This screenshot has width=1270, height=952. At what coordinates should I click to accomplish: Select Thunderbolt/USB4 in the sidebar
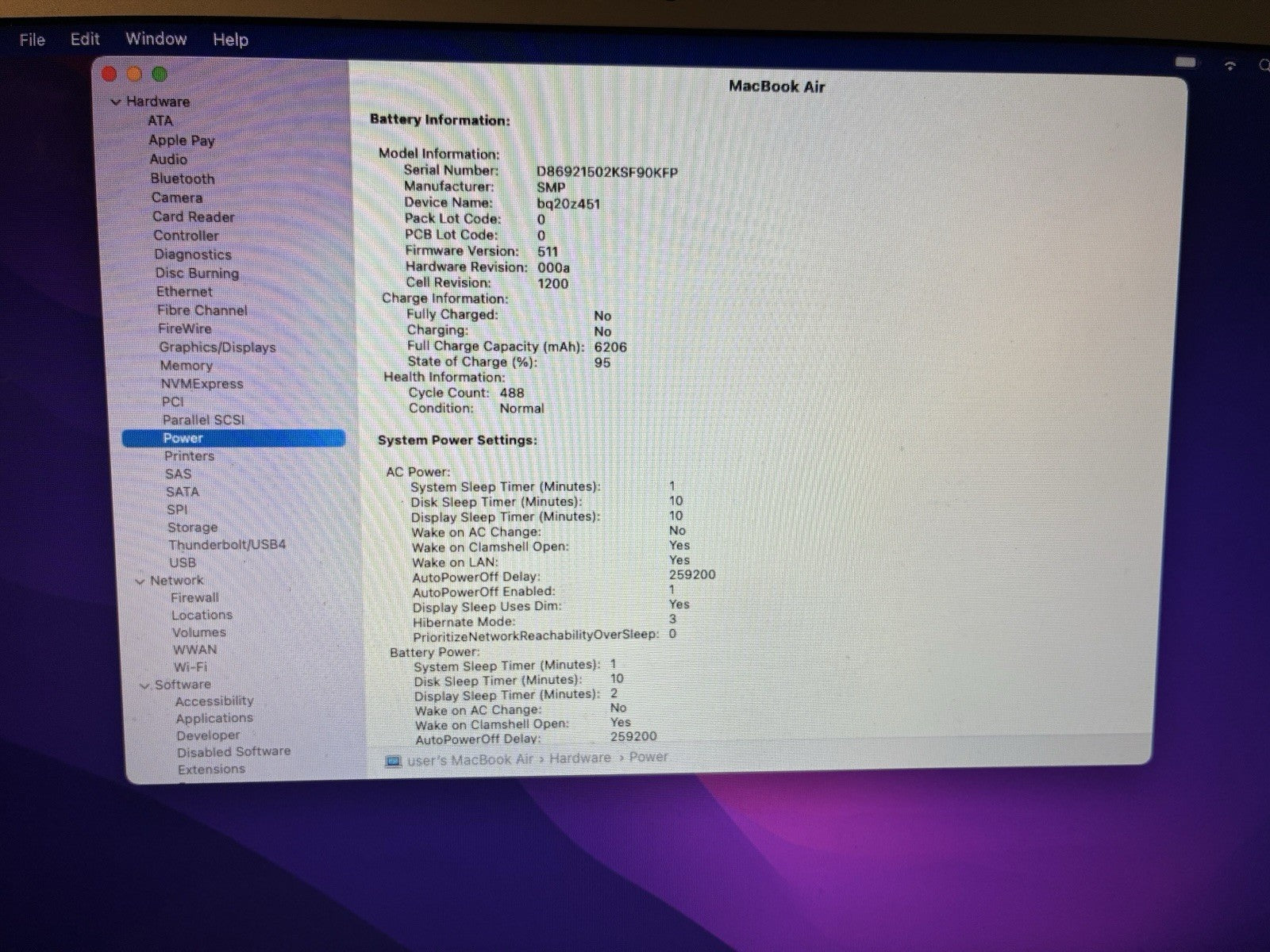click(x=226, y=545)
